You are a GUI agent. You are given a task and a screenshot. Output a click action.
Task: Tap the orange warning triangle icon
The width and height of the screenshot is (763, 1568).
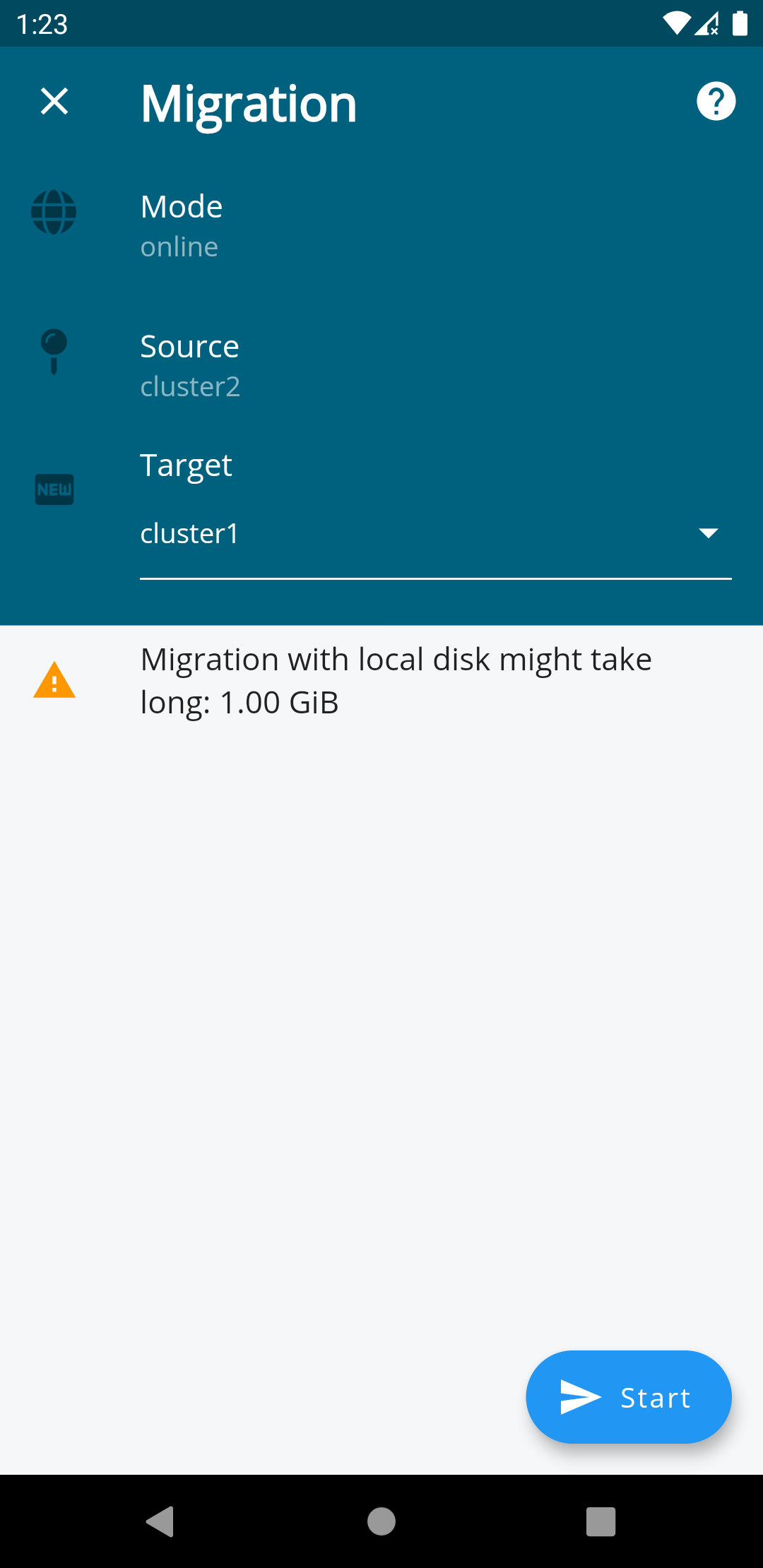click(x=54, y=680)
